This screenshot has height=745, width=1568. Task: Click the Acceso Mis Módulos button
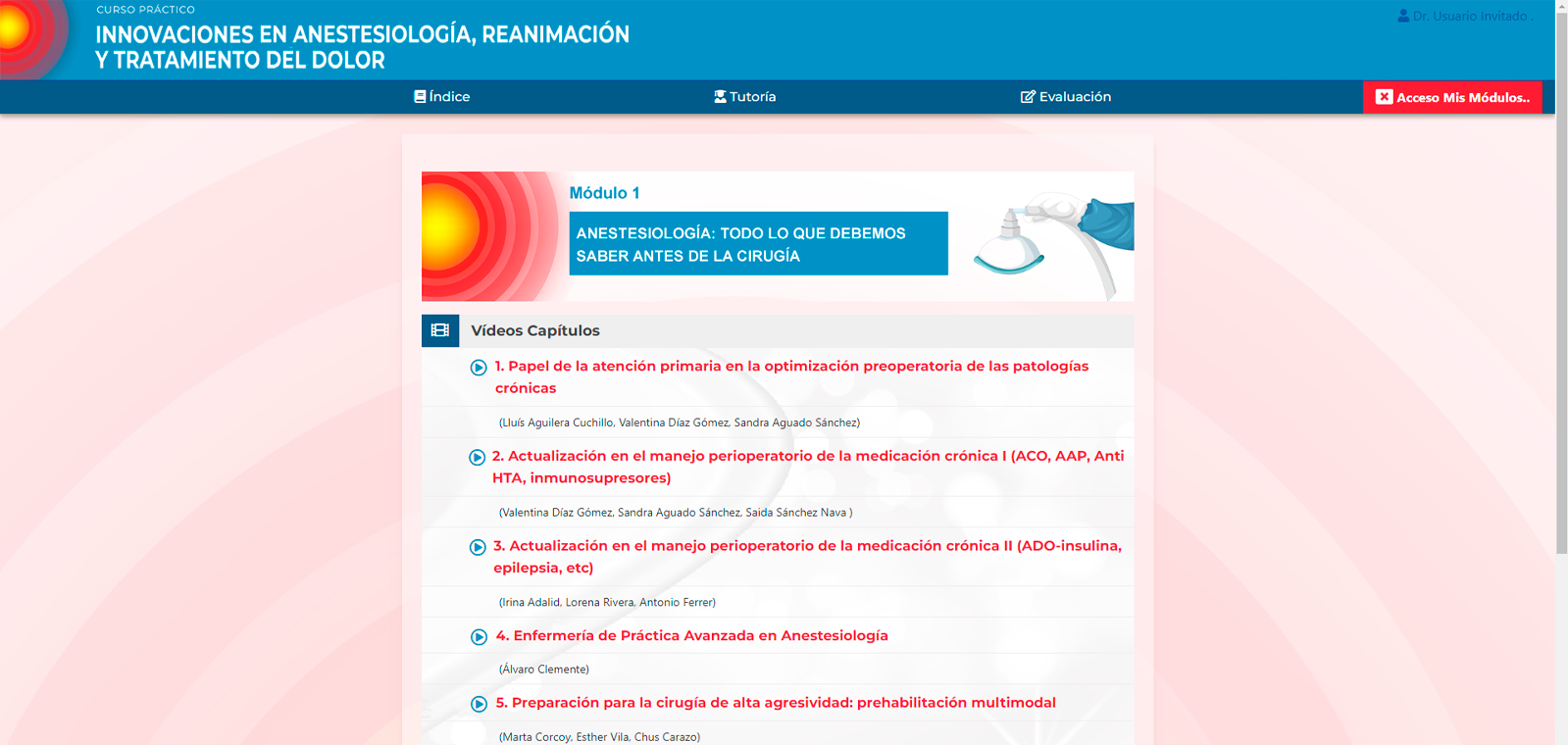(x=1452, y=97)
